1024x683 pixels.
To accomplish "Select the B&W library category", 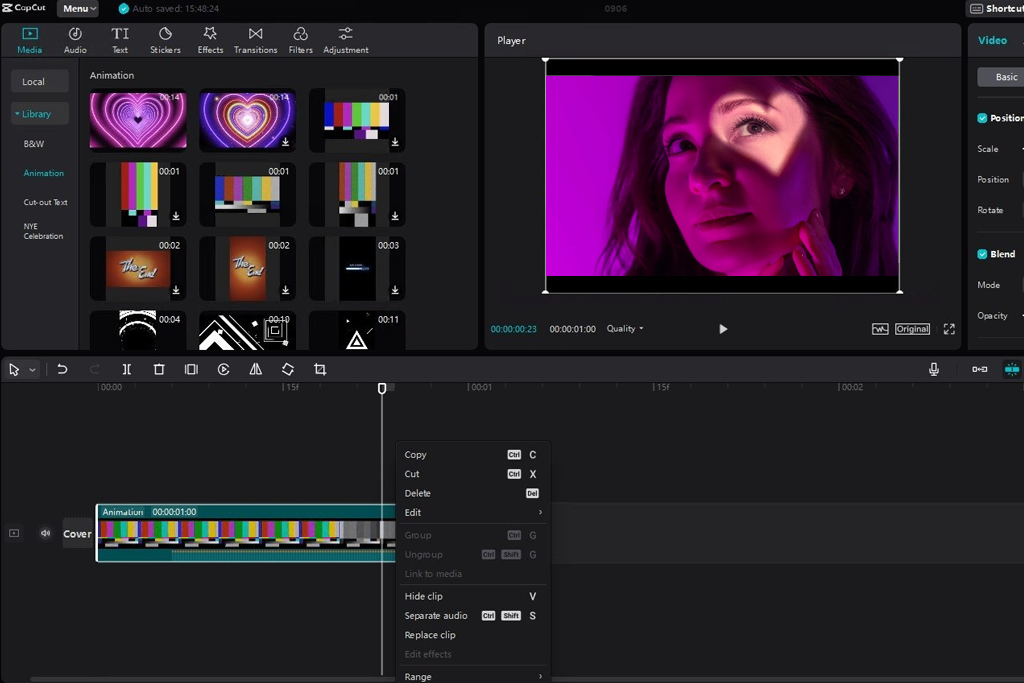I will tap(34, 144).
